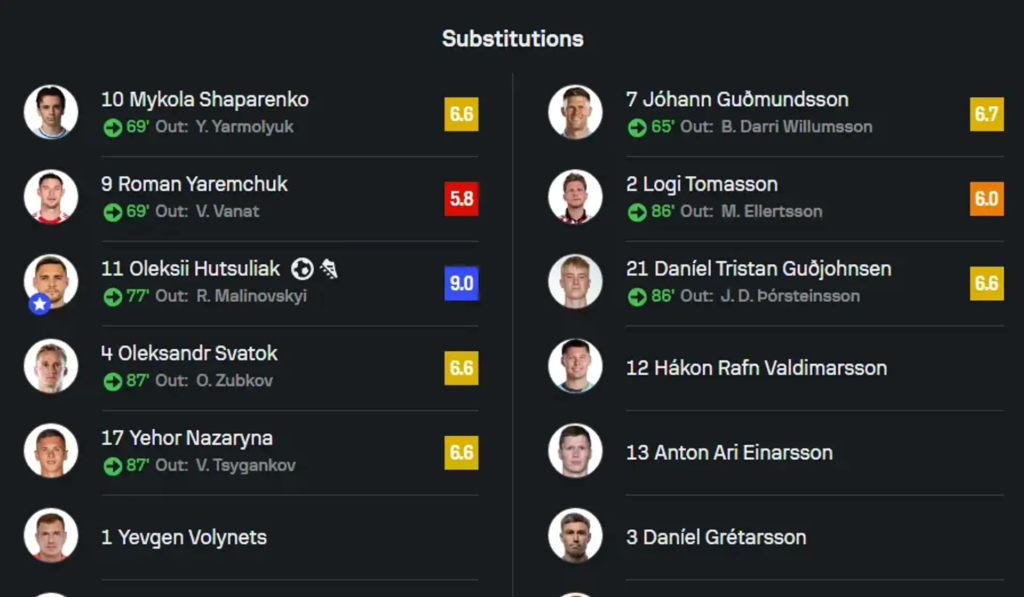Click the Substitutions section heading

[513, 39]
